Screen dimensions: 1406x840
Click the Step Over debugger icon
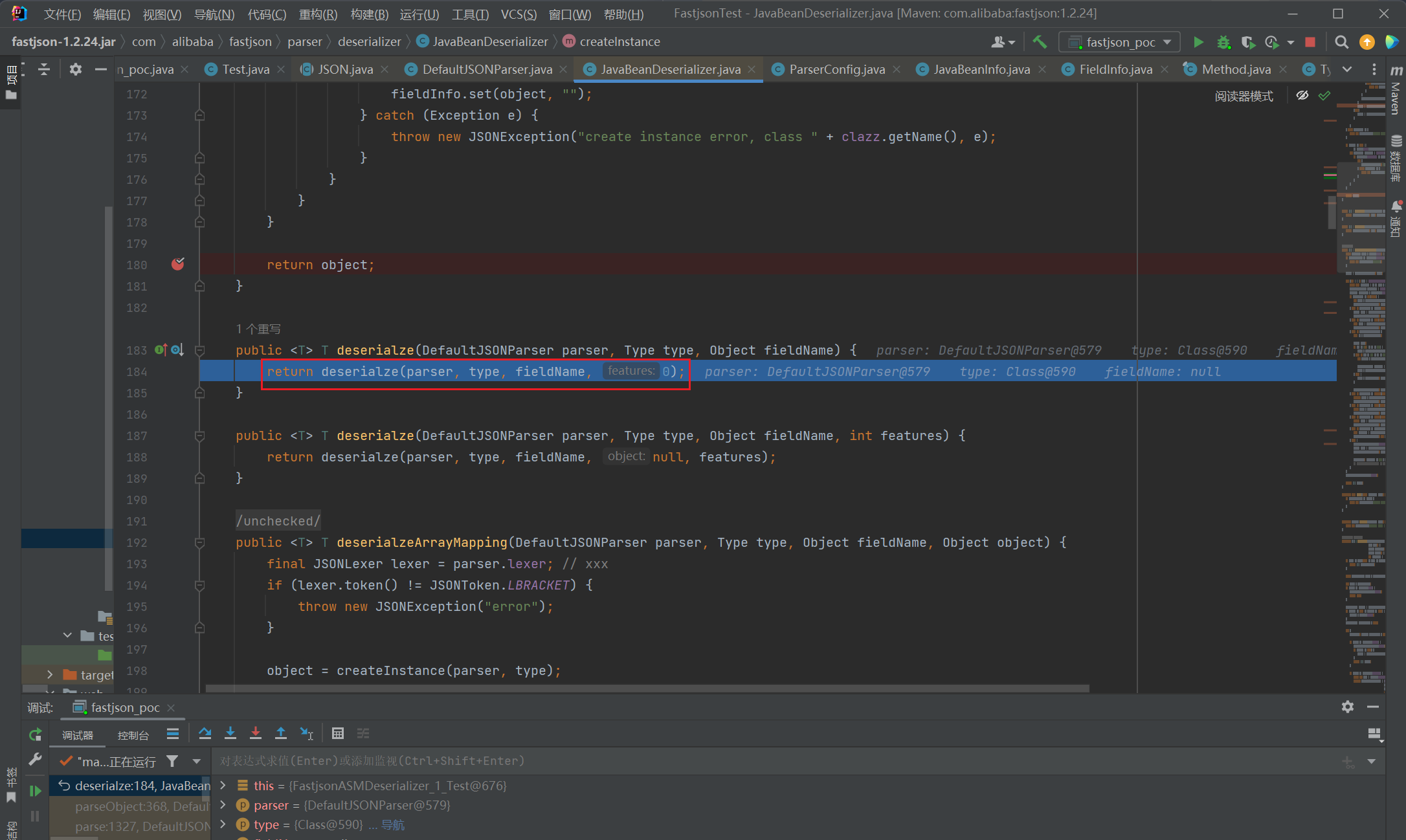click(205, 733)
